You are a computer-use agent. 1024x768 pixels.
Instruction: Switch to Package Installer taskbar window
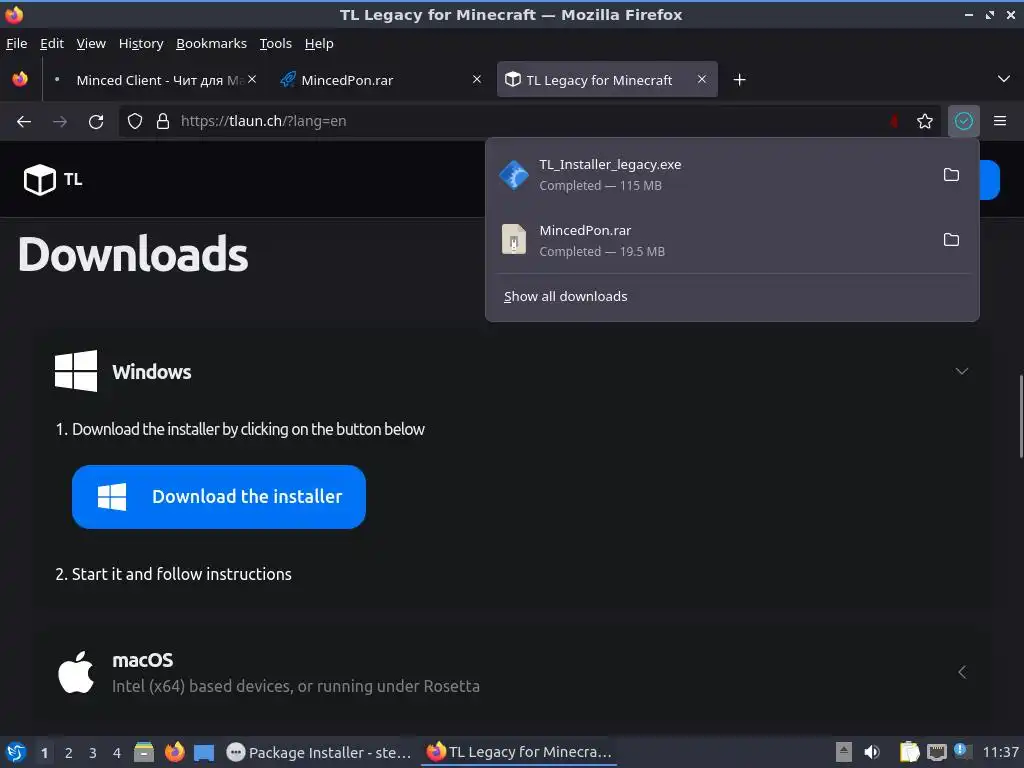[319, 752]
